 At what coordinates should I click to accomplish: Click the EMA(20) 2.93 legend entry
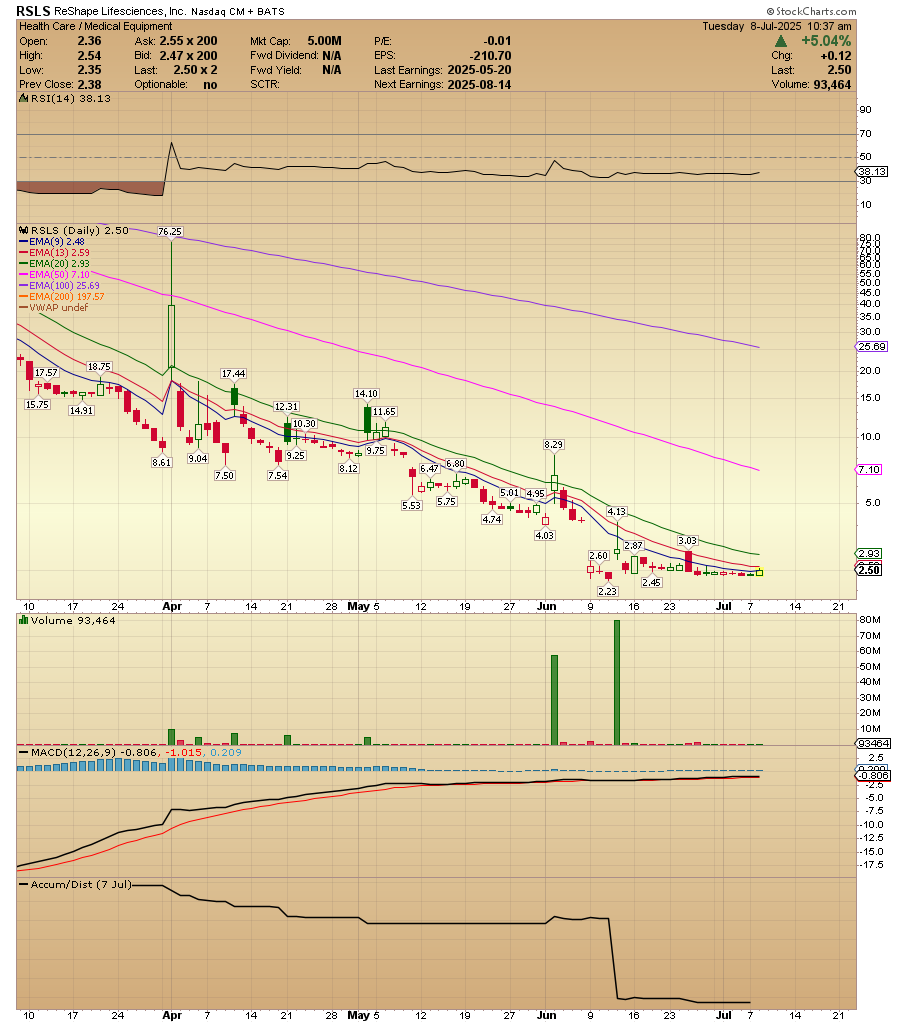pos(54,264)
